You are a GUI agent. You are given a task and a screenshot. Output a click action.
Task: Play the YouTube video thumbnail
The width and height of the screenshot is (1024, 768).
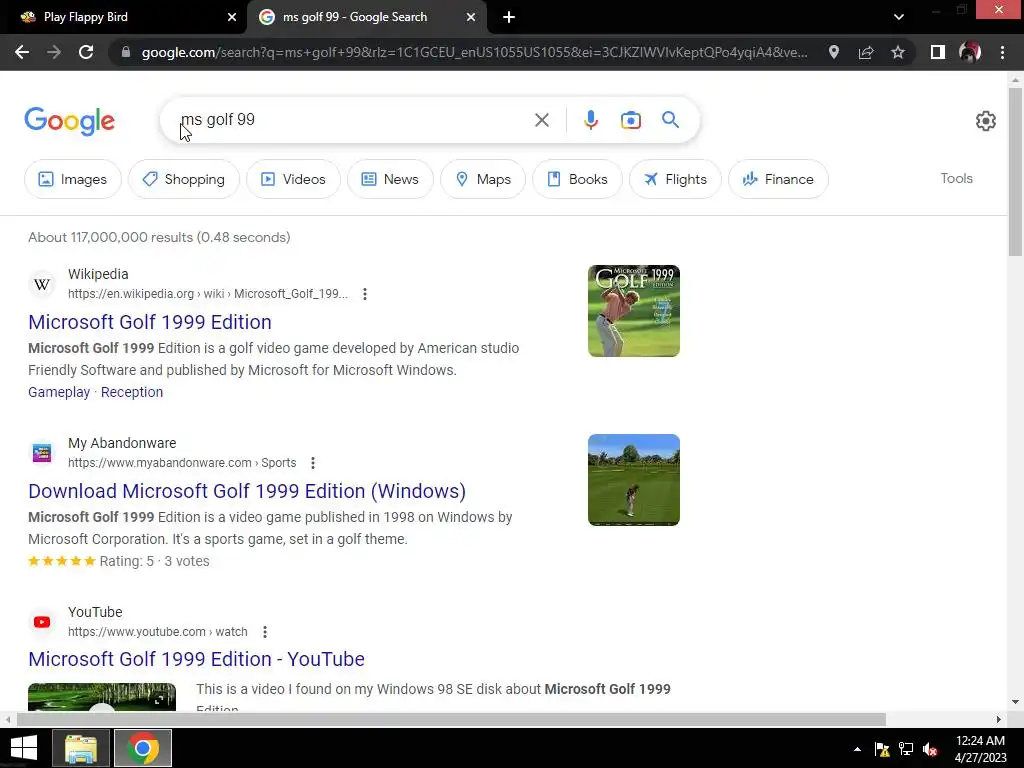coord(102,696)
